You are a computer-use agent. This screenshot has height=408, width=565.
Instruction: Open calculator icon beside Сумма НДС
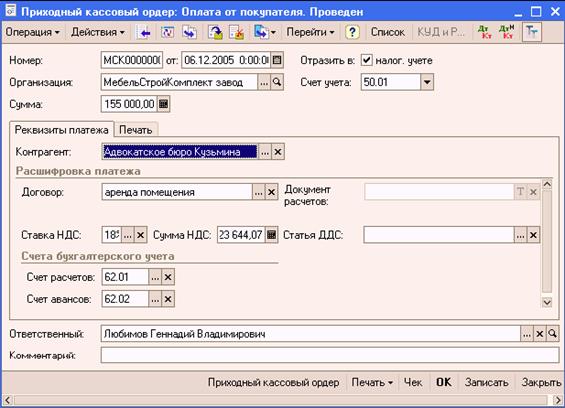pyautogui.click(x=272, y=235)
